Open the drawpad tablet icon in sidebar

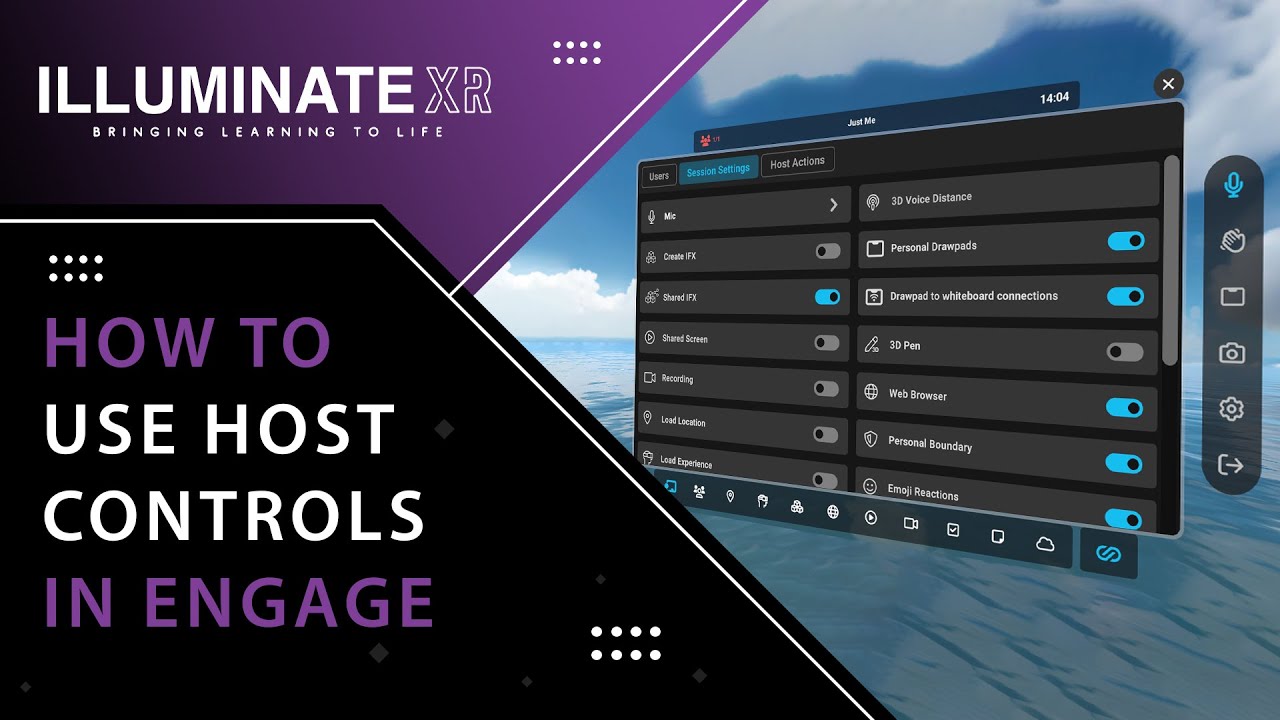coord(1232,297)
